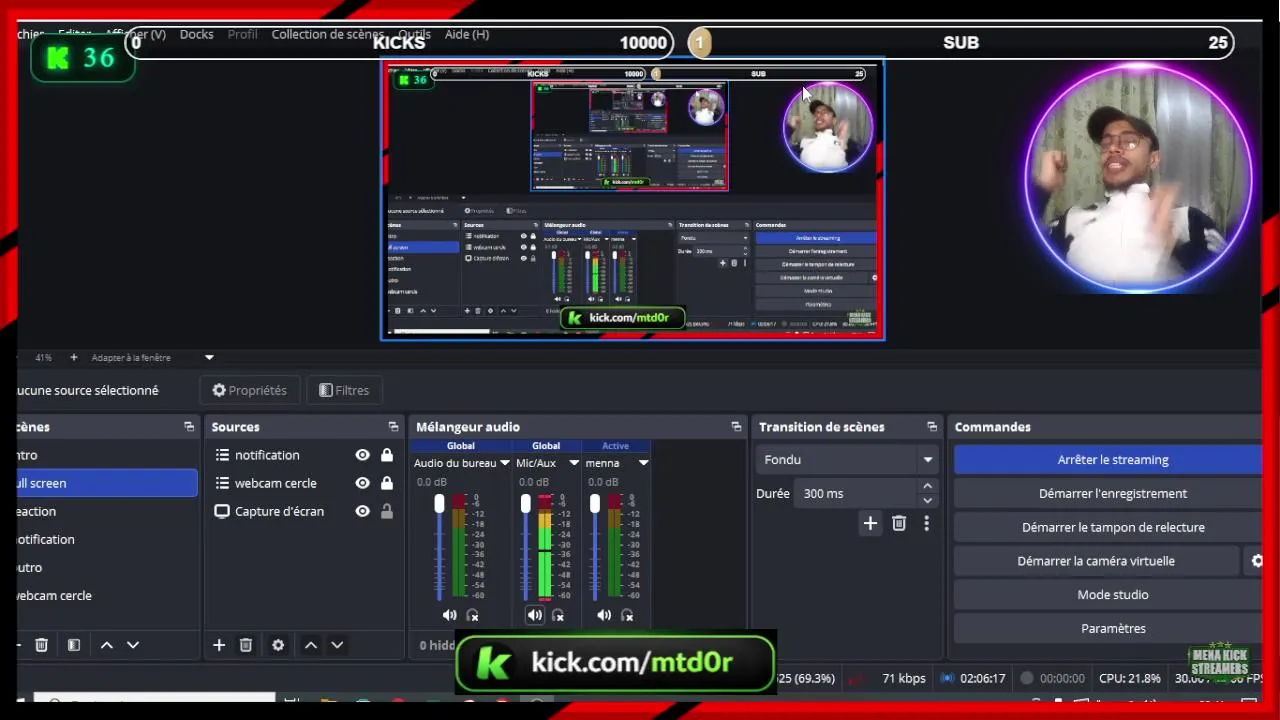Increase Durée with up stepper arrow
This screenshot has width=1280, height=720.
point(927,487)
